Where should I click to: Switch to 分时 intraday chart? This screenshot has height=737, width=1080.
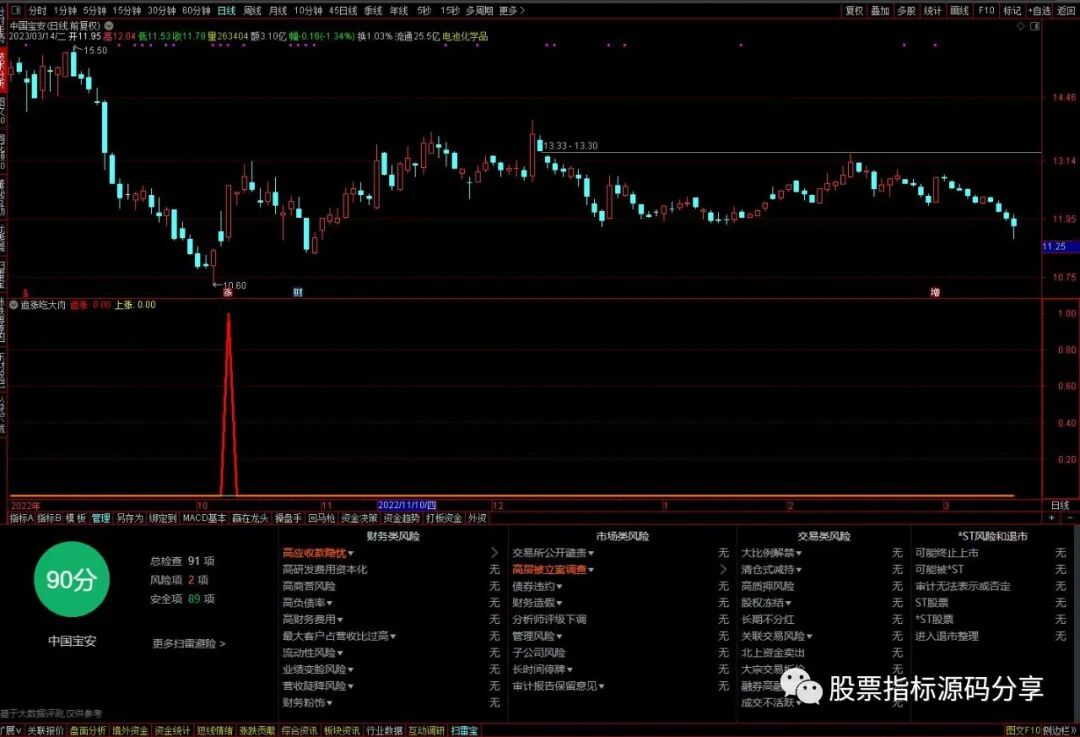(37, 10)
